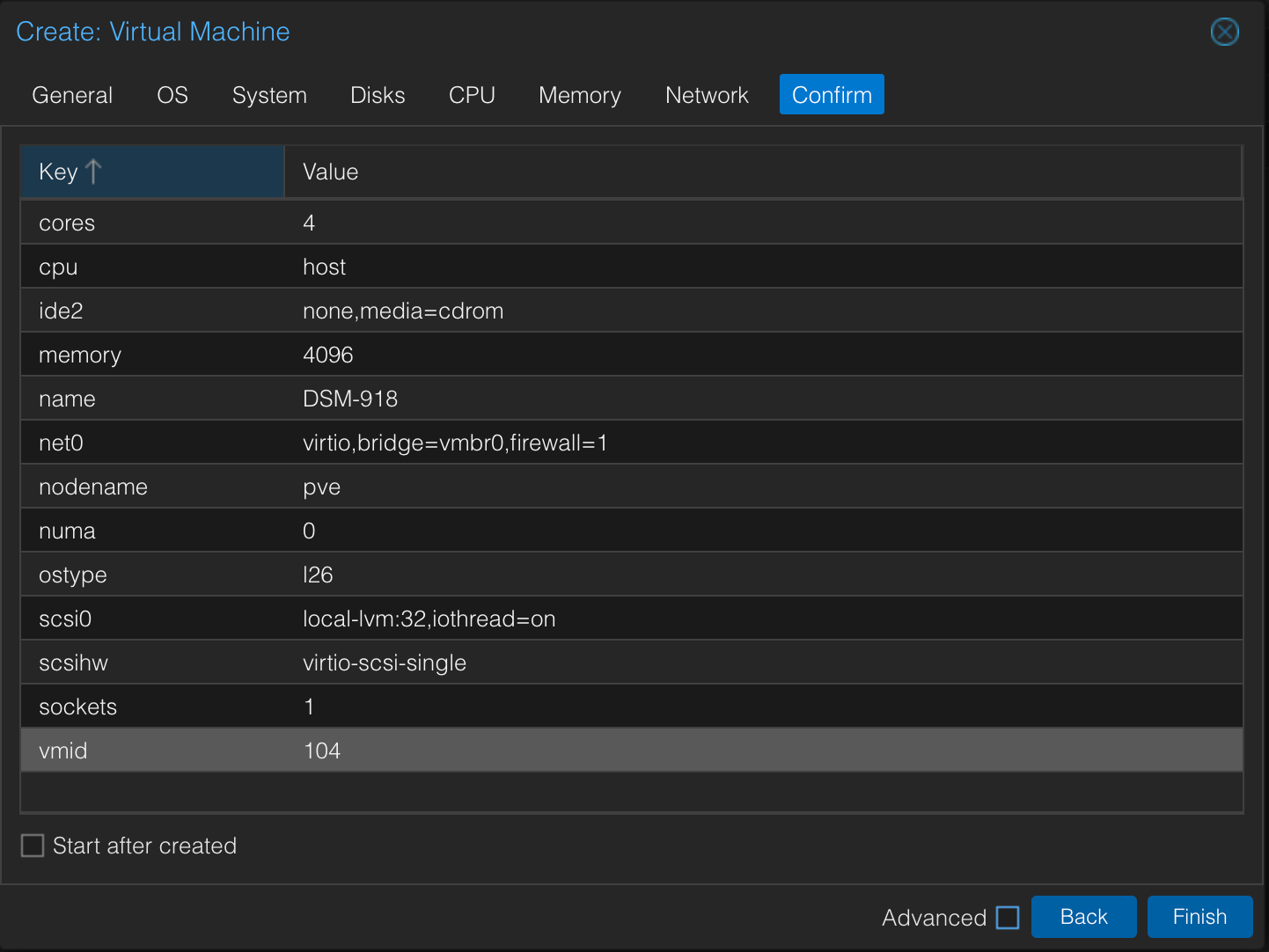Viewport: 1269px width, 952px height.
Task: Select the Confirm tab
Action: pyautogui.click(x=832, y=95)
